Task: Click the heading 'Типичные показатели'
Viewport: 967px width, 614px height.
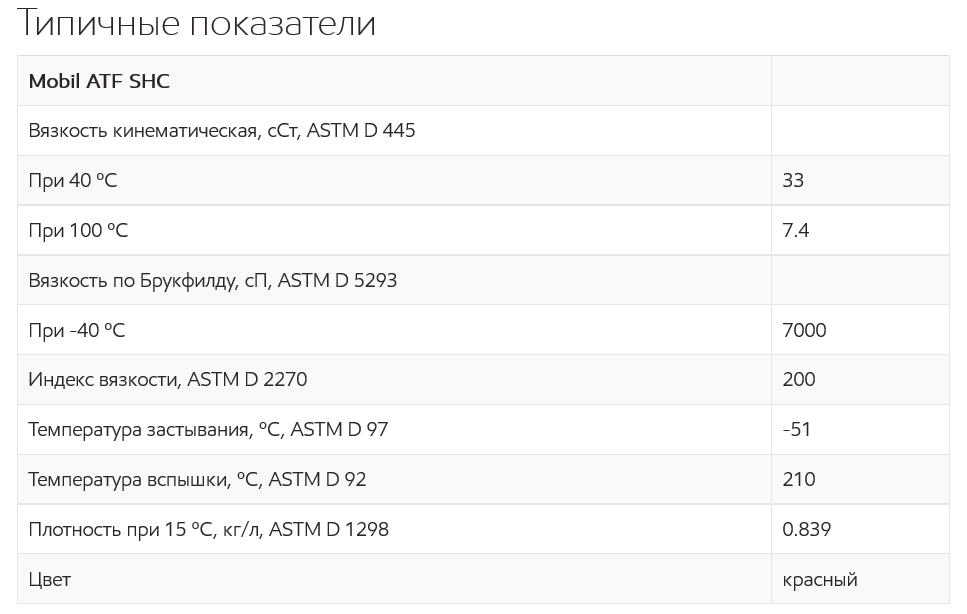Action: pos(196,25)
